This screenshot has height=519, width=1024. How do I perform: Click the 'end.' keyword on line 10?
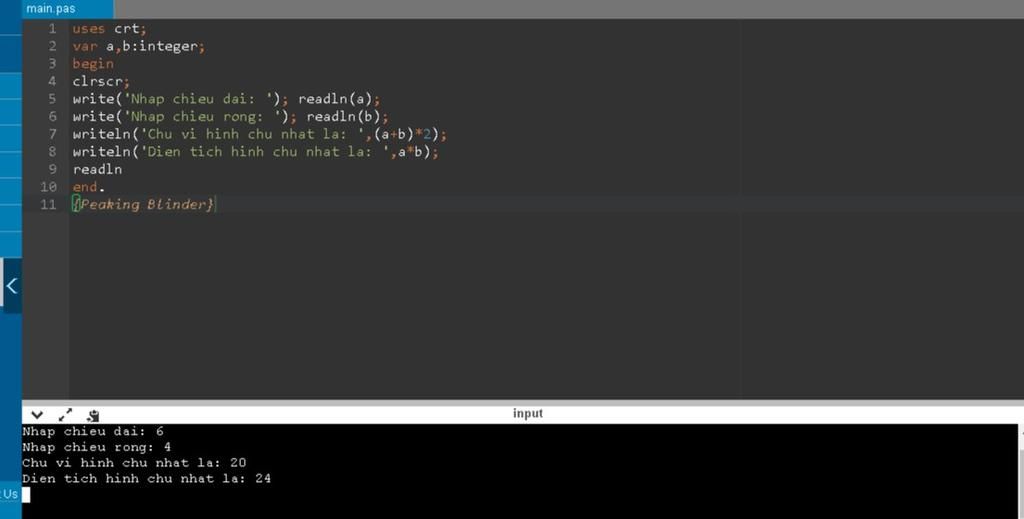88,187
